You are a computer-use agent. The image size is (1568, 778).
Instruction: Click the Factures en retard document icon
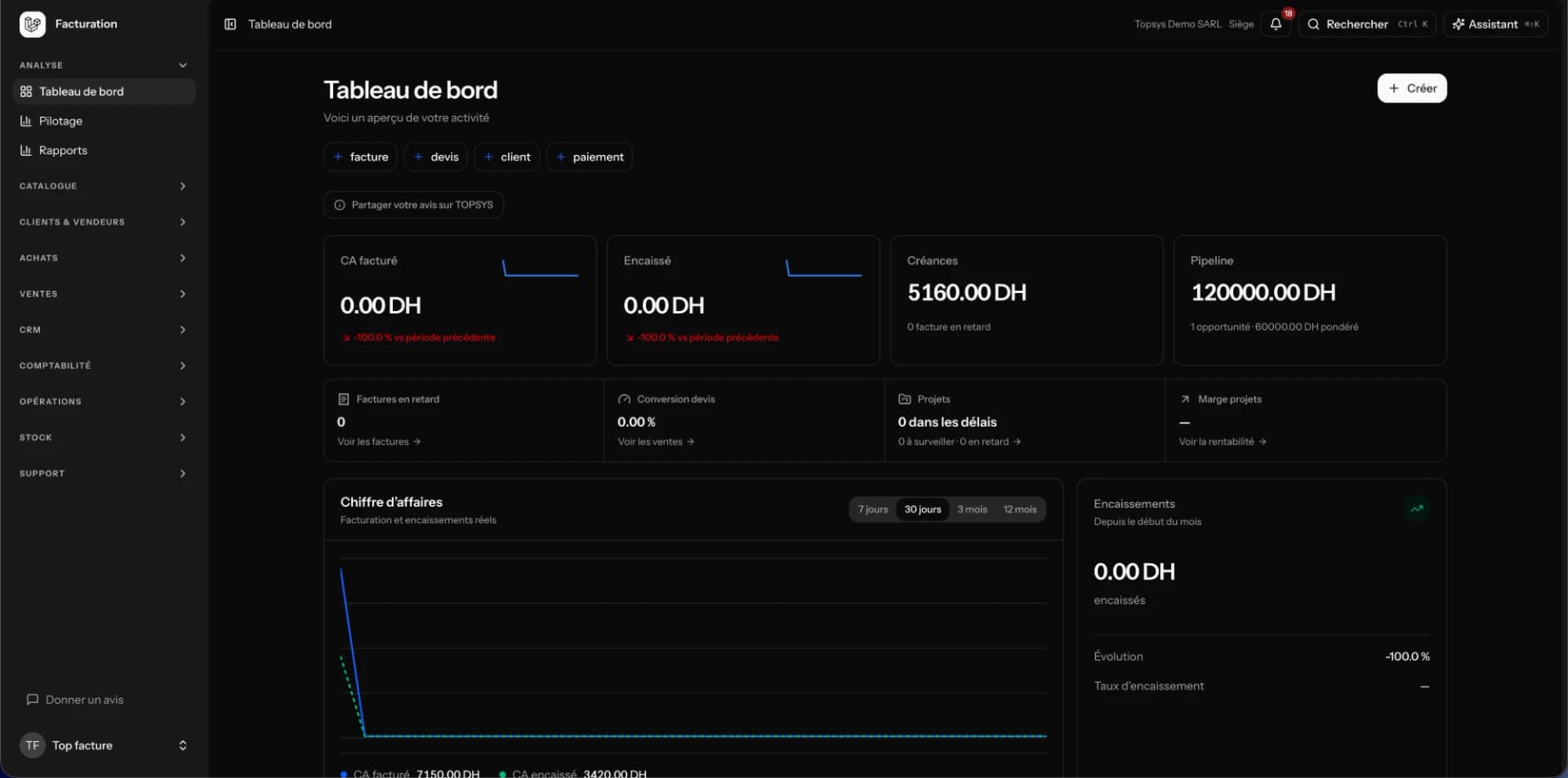point(344,399)
